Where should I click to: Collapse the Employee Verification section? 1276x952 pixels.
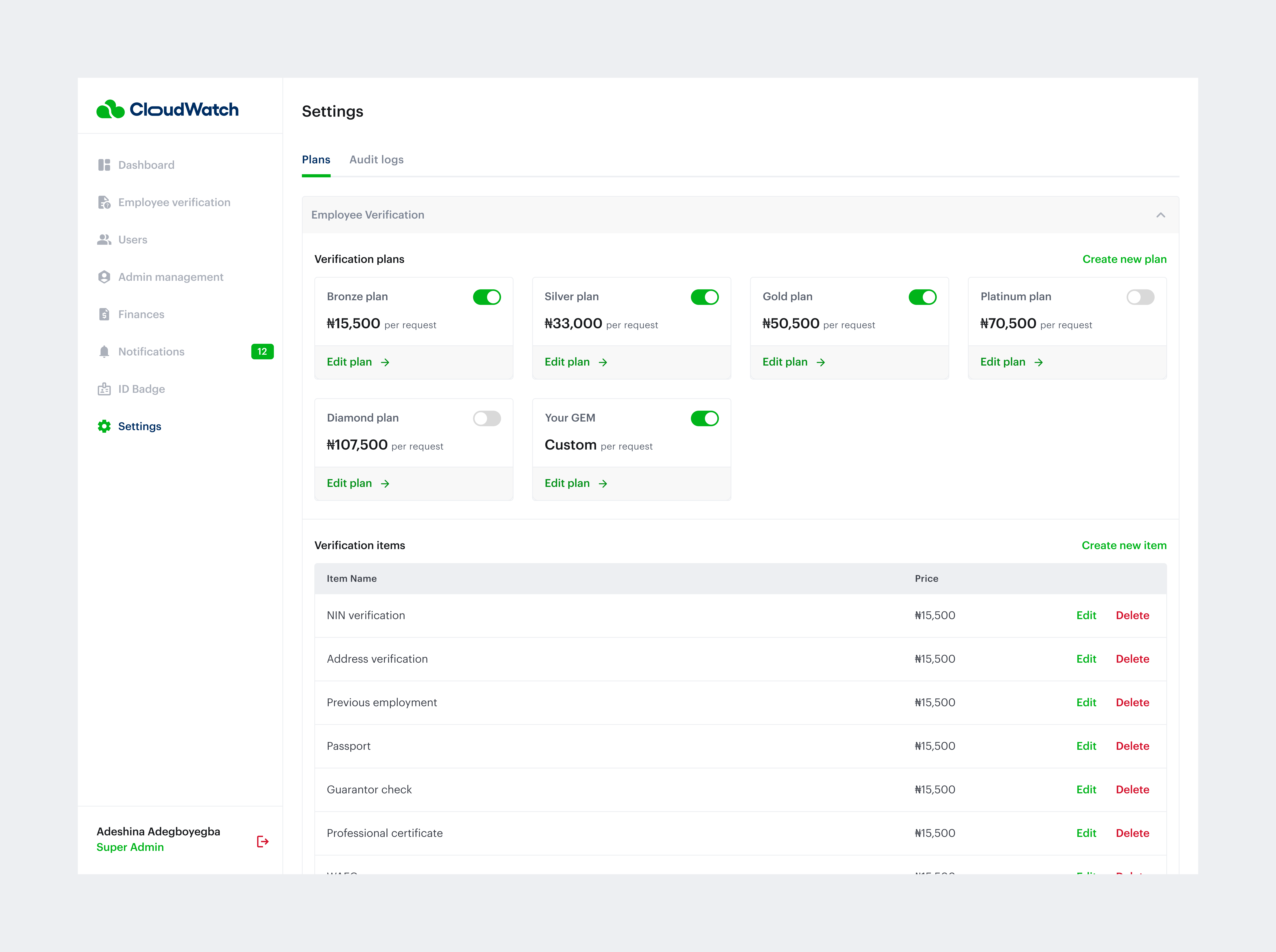1161,214
